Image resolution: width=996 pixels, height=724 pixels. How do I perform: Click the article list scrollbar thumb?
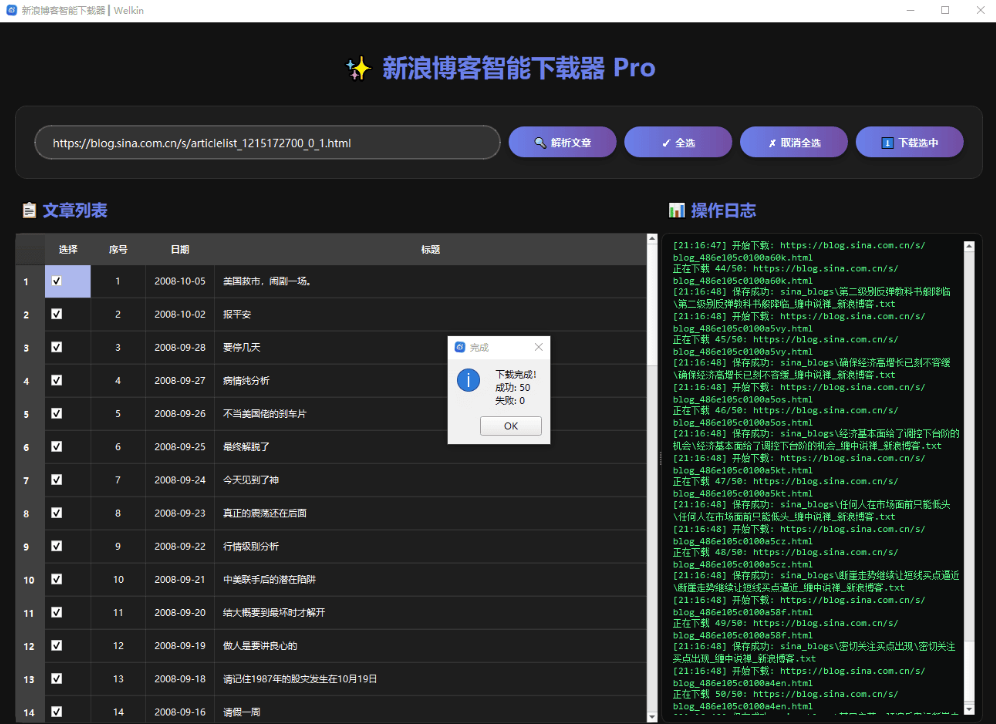pos(652,305)
